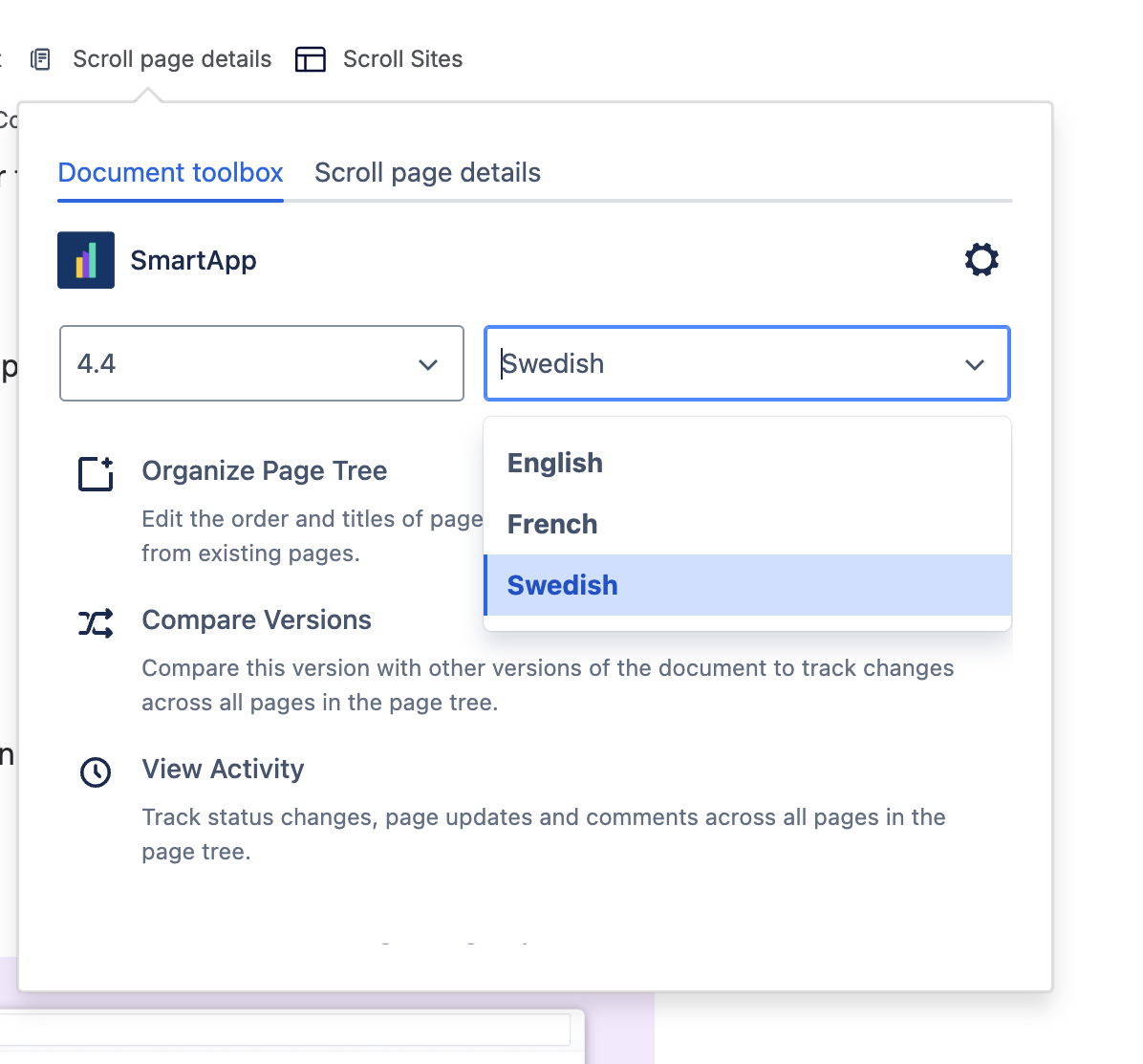Click the Scroll Sites layout icon

(x=310, y=58)
